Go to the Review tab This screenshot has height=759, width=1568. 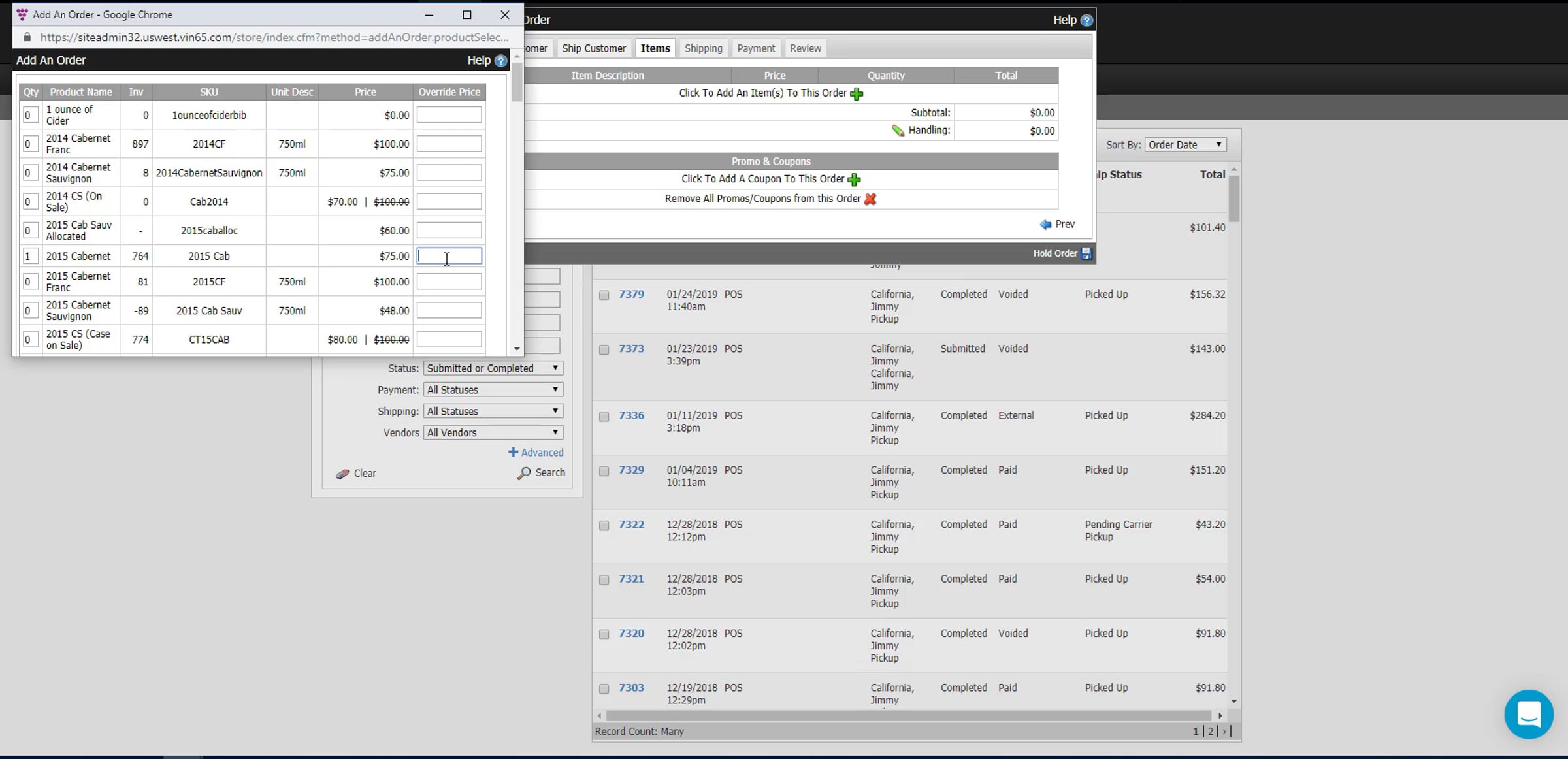pyautogui.click(x=804, y=48)
